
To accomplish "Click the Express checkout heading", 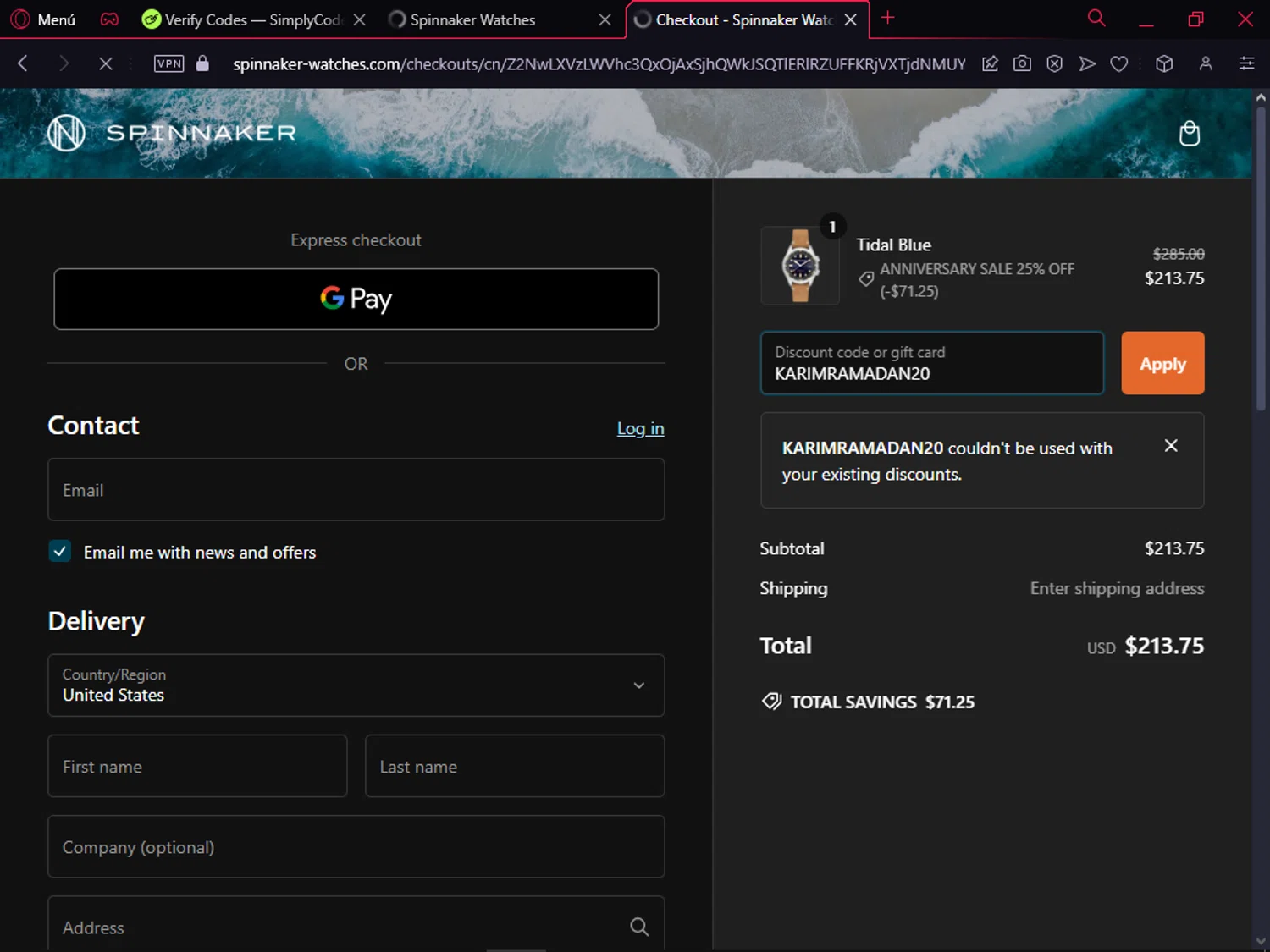I will (x=356, y=240).
